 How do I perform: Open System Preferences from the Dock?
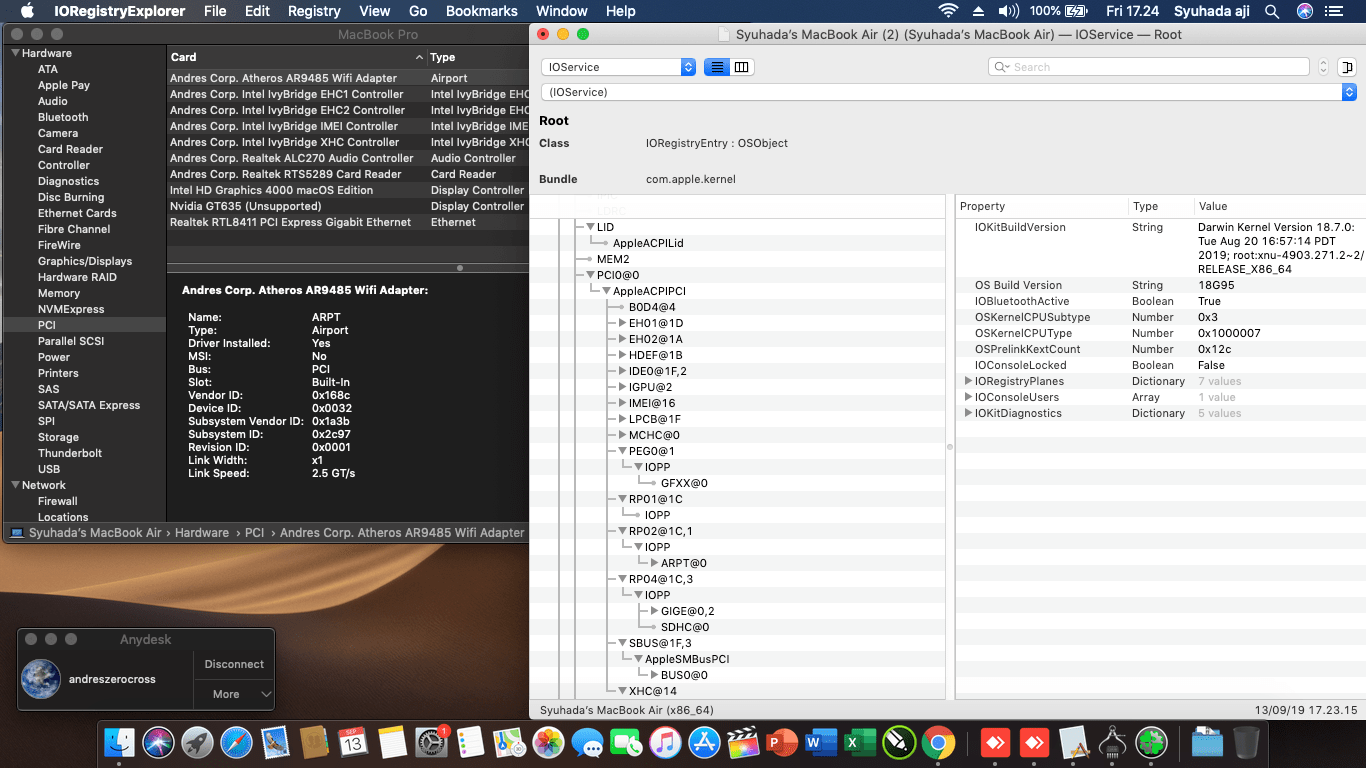[x=431, y=743]
